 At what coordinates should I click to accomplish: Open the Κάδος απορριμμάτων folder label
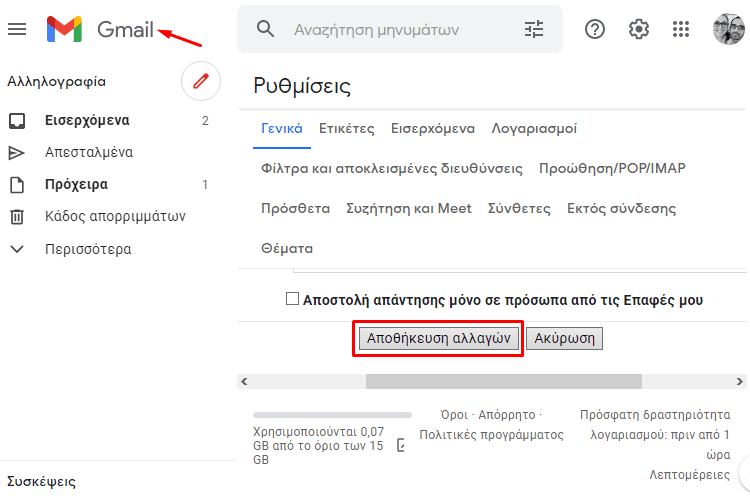[115, 217]
